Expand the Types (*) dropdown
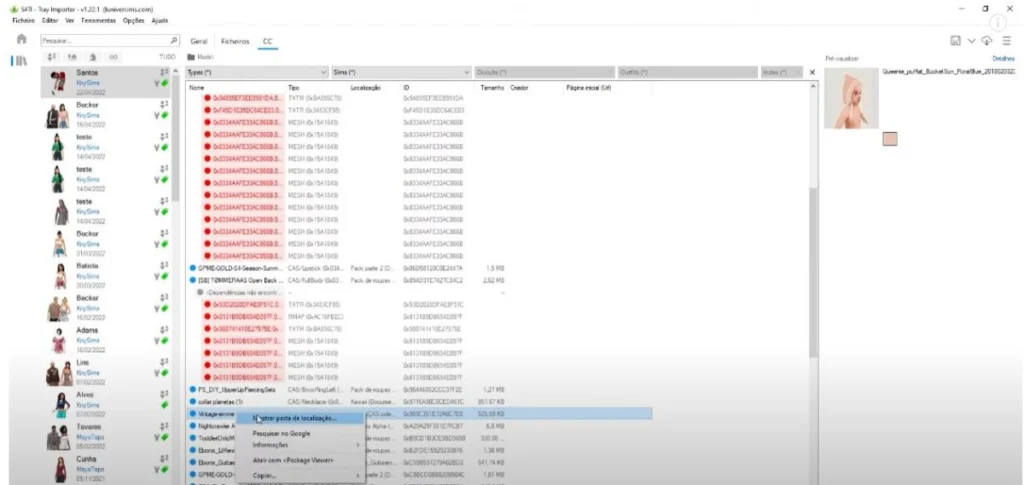Screen dimensions: 1024x485 (257, 72)
